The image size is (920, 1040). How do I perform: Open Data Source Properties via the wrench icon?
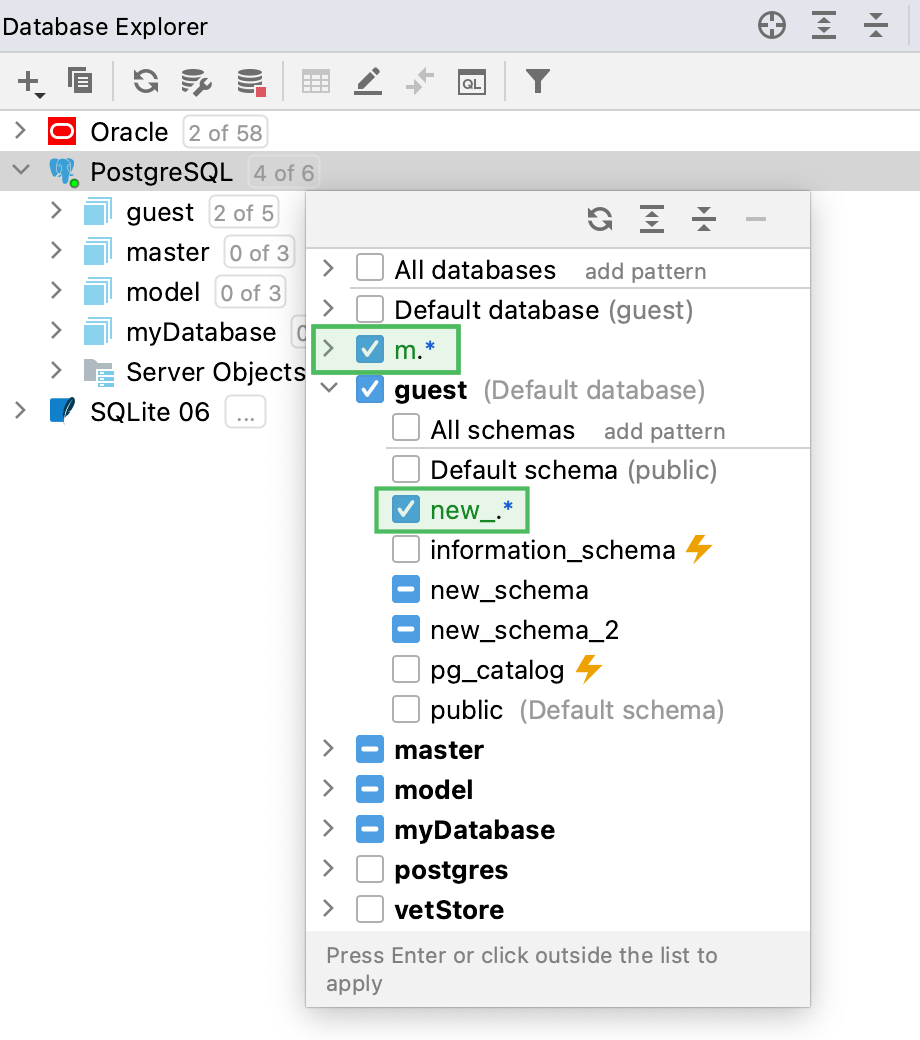pos(196,81)
